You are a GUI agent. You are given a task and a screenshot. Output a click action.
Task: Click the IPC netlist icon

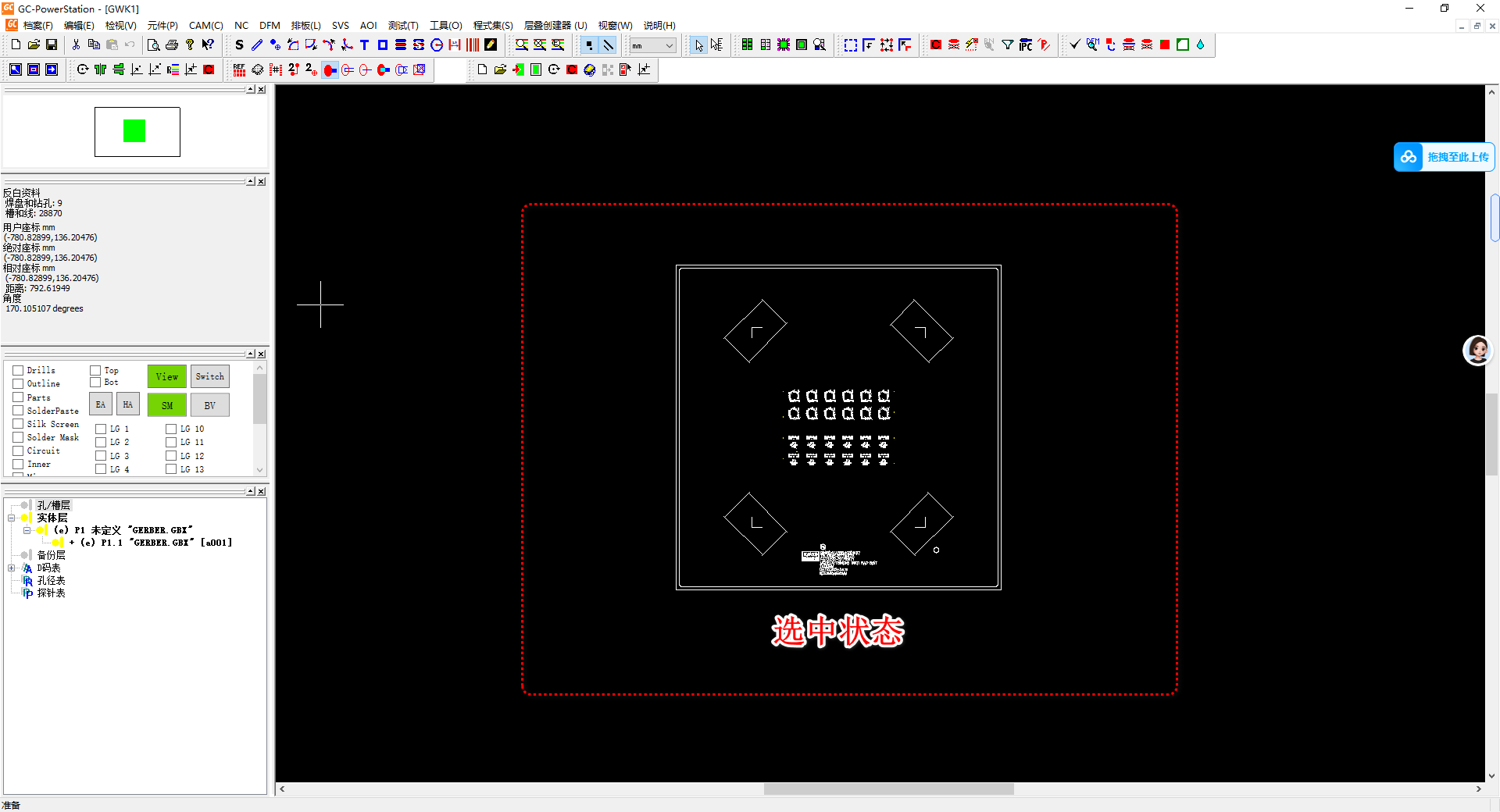click(x=1026, y=45)
